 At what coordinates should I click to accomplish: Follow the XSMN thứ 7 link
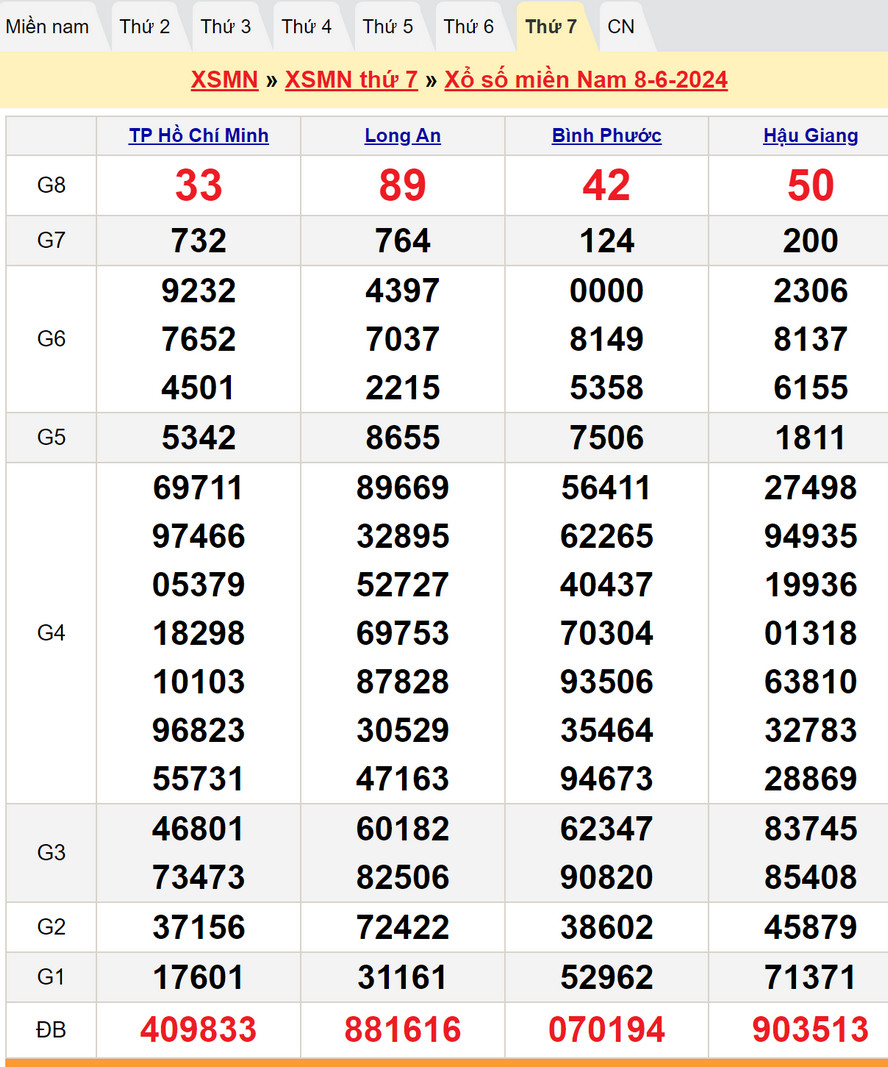(351, 80)
